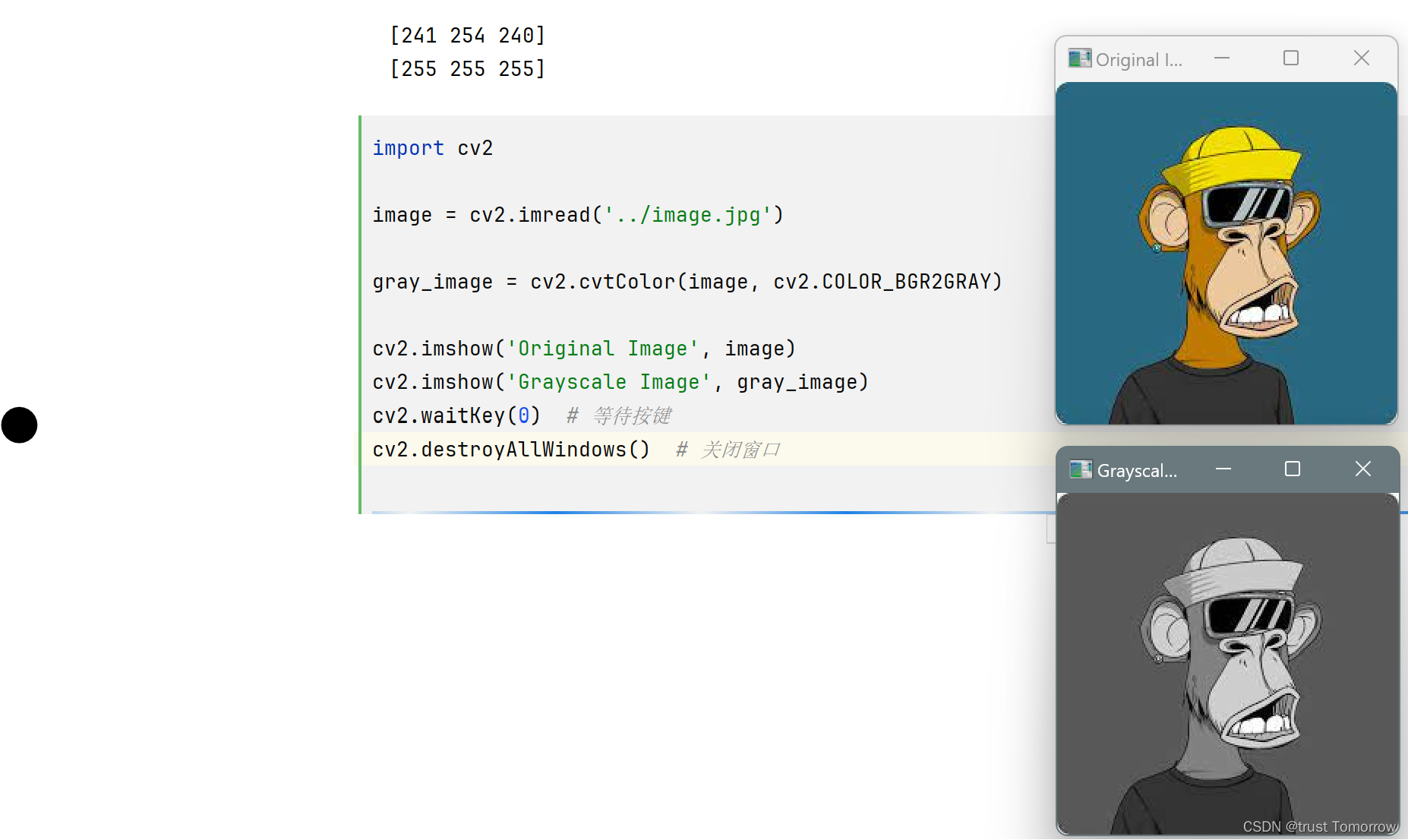Click the 'import cv2' code line

click(x=433, y=148)
